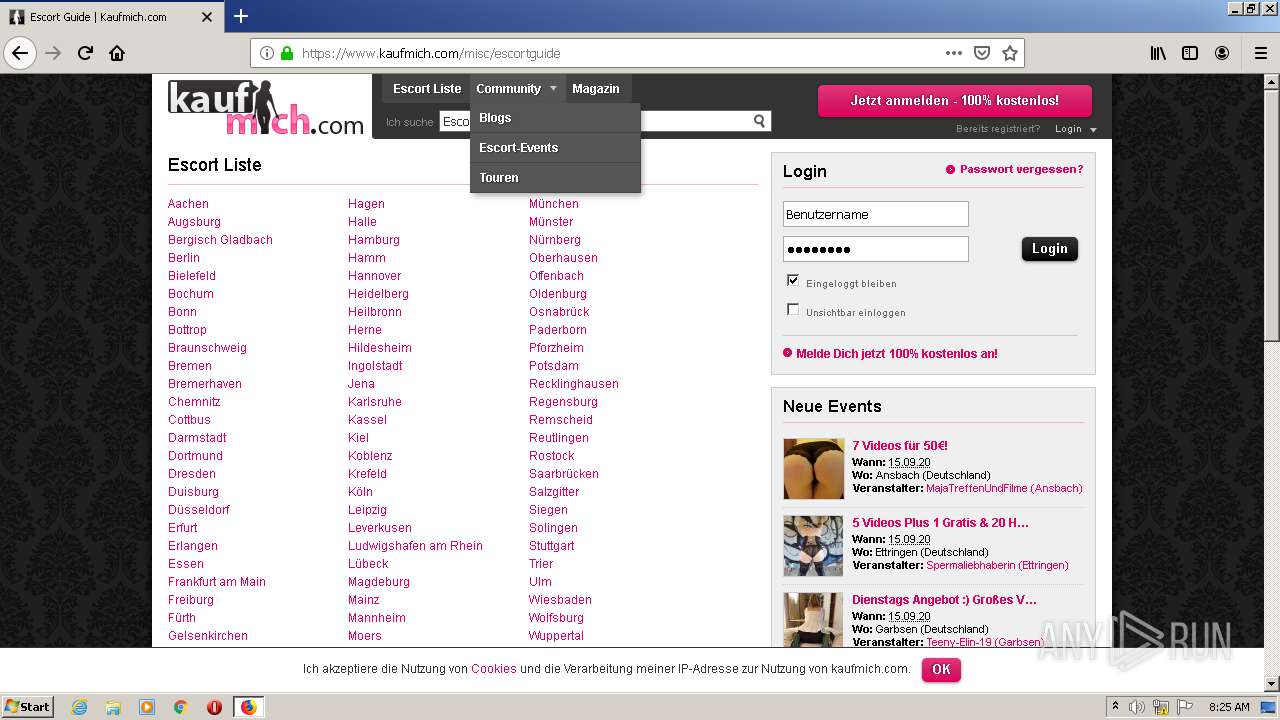Open the Firefox hamburger menu
The image size is (1280, 720).
coord(1260,53)
